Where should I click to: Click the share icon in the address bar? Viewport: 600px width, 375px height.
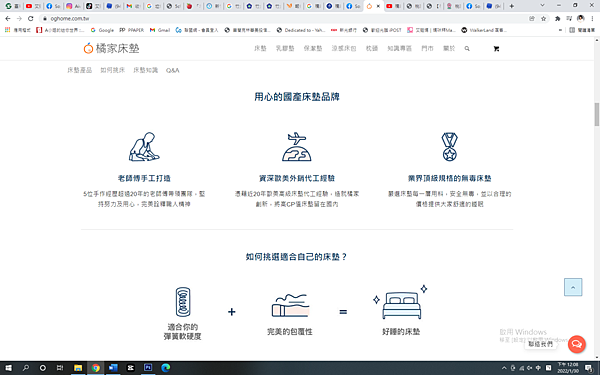pyautogui.click(x=532, y=18)
